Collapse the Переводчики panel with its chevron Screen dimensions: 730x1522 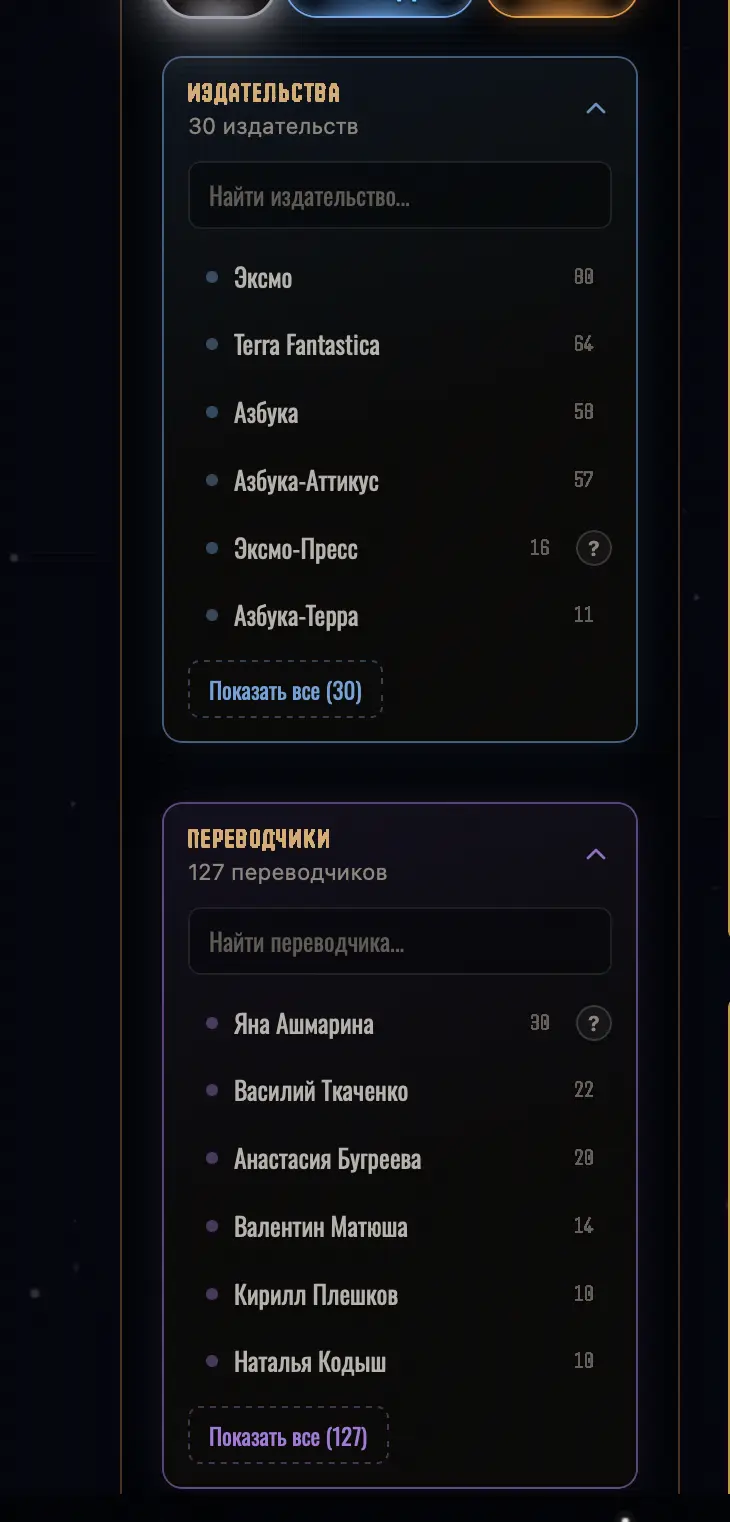click(596, 854)
